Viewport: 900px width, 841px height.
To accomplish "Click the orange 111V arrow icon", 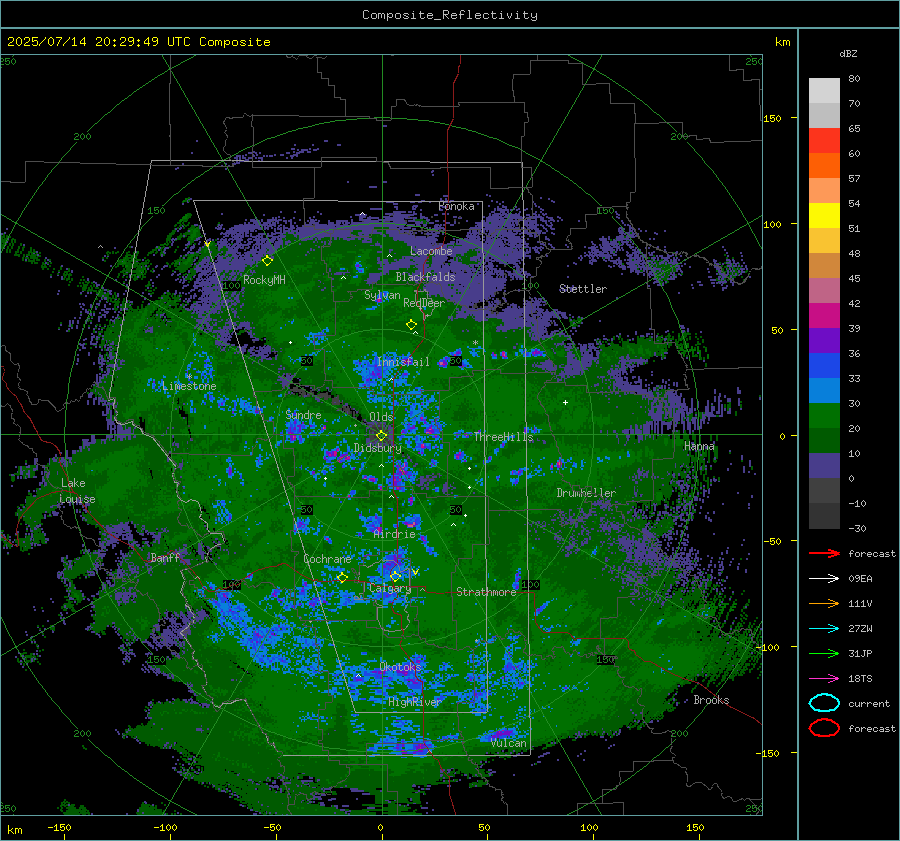I will [824, 603].
